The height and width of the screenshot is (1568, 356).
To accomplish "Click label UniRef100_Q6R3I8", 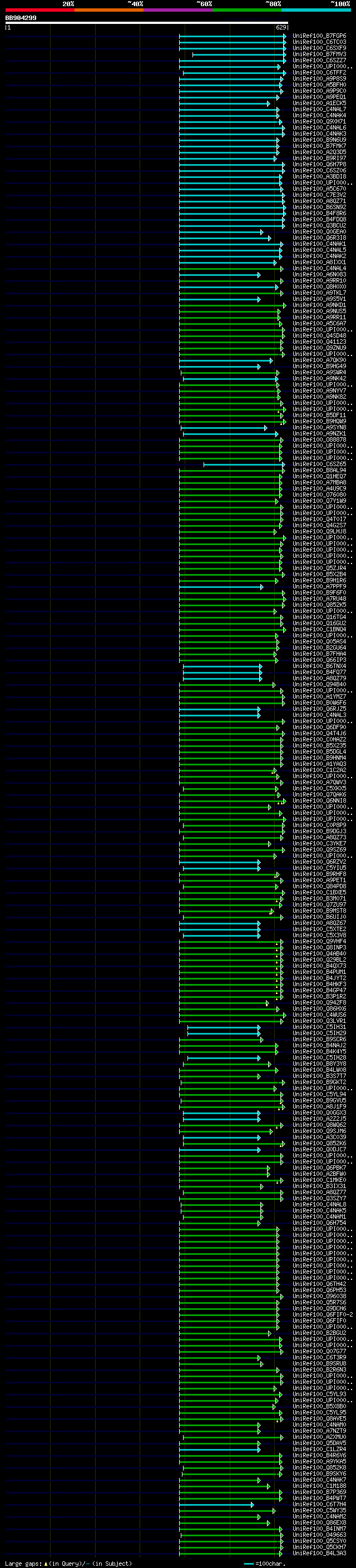I will click(x=319, y=238).
